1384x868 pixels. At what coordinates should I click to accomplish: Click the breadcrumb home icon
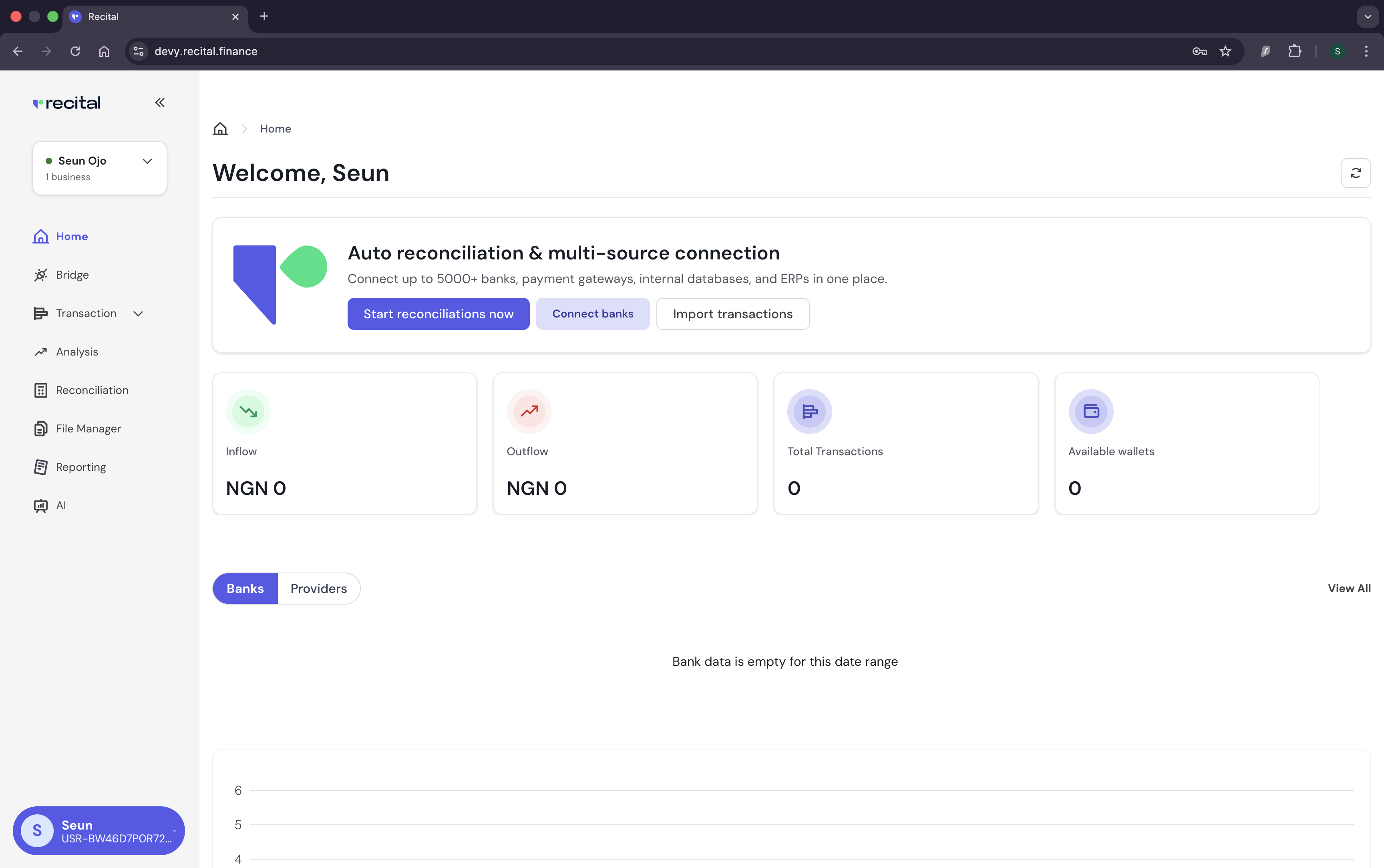[x=220, y=129]
